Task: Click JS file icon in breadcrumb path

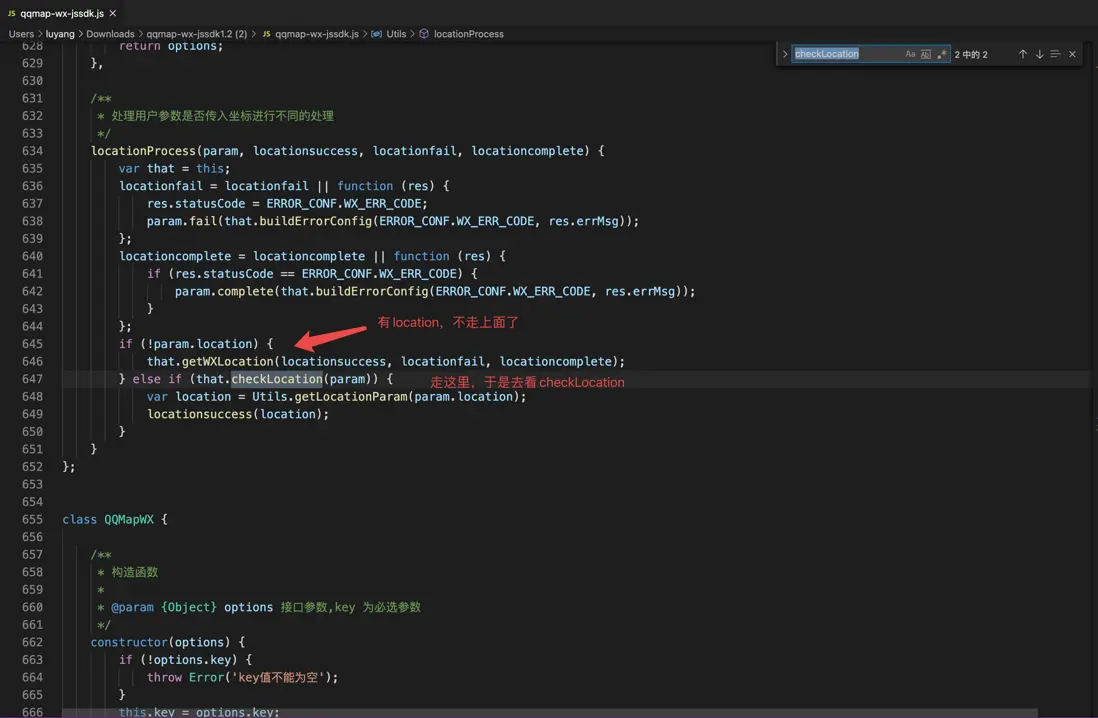Action: [x=267, y=34]
